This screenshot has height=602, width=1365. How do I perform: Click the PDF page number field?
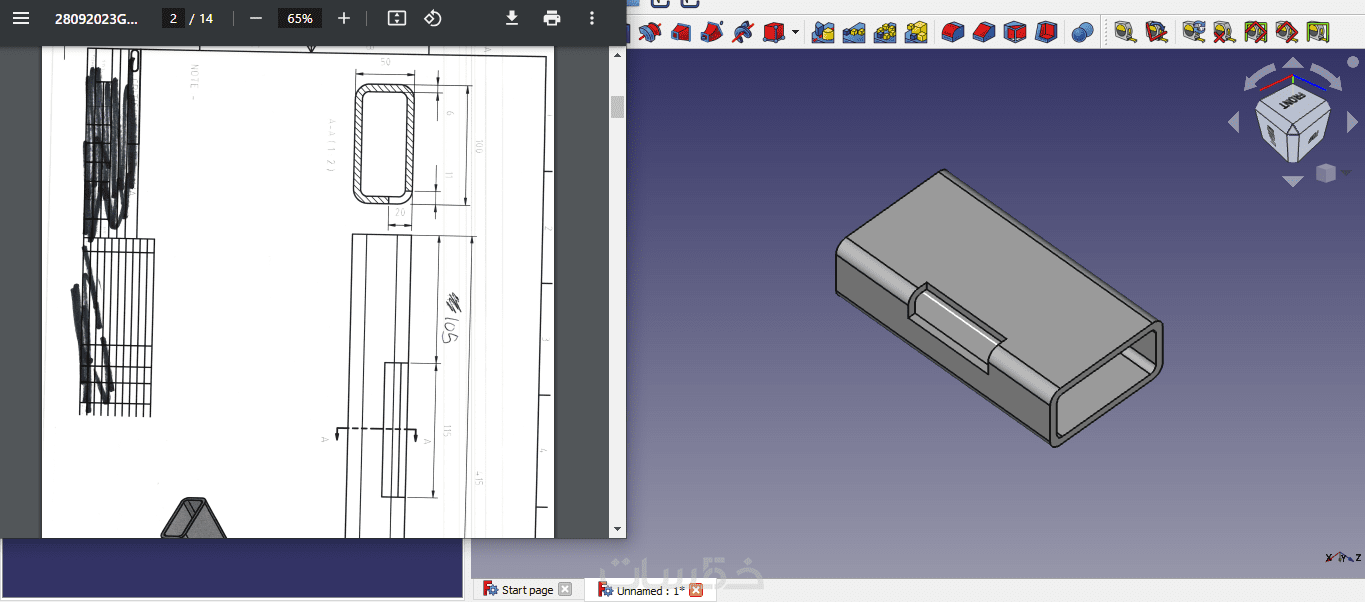174,18
